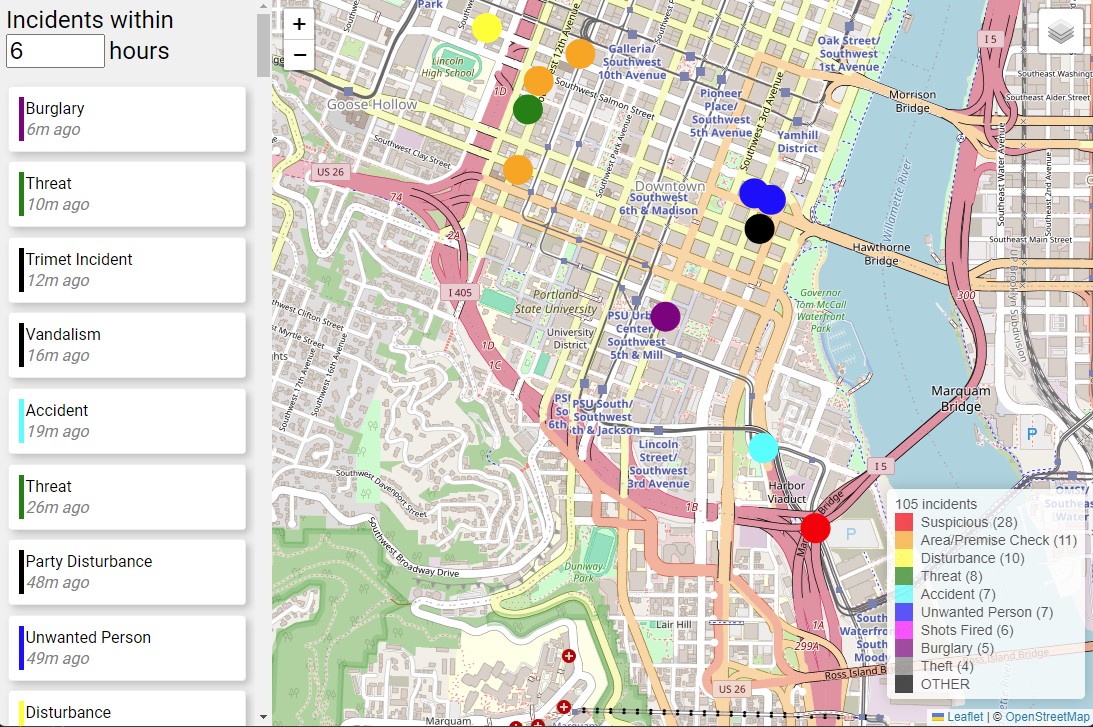
Task: Select the cyan accident marker on map
Action: click(x=763, y=447)
